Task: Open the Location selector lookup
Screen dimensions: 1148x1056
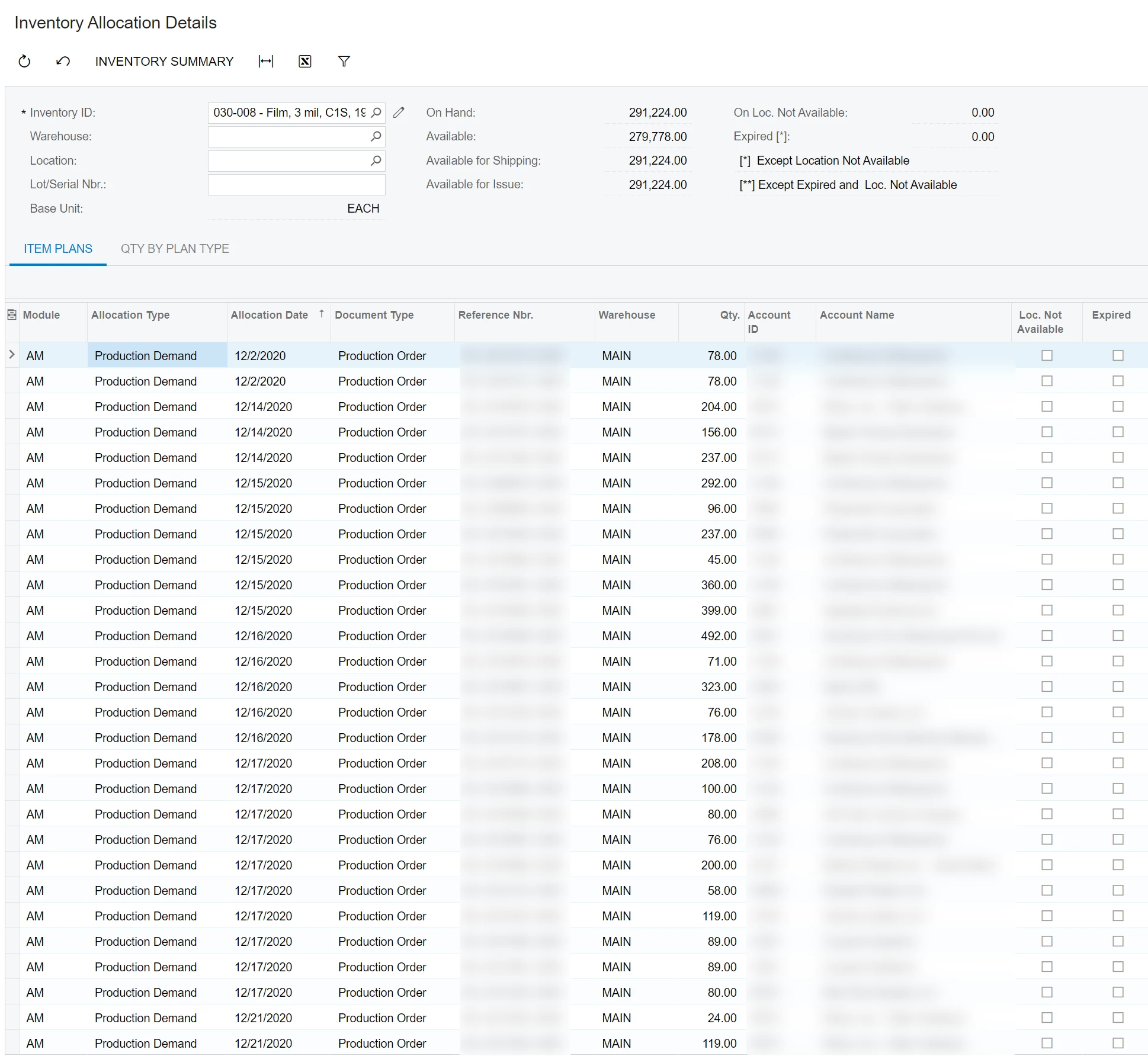Action: pos(376,161)
